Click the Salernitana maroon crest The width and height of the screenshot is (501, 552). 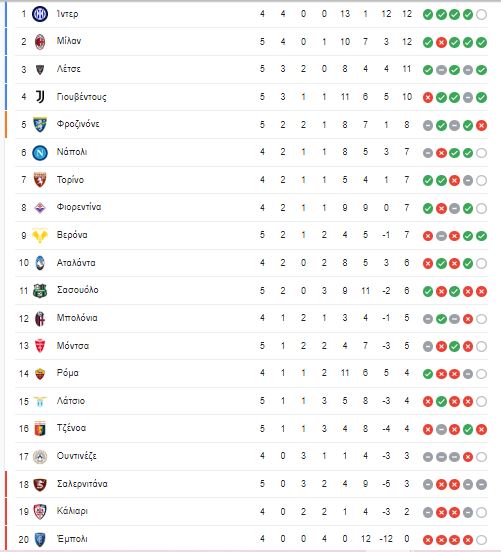(40, 484)
